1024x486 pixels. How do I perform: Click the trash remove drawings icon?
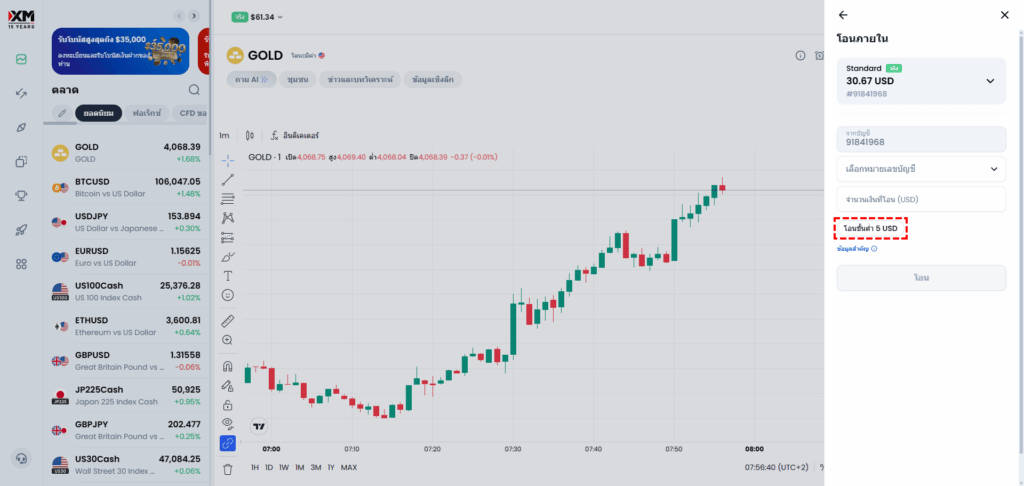click(228, 468)
